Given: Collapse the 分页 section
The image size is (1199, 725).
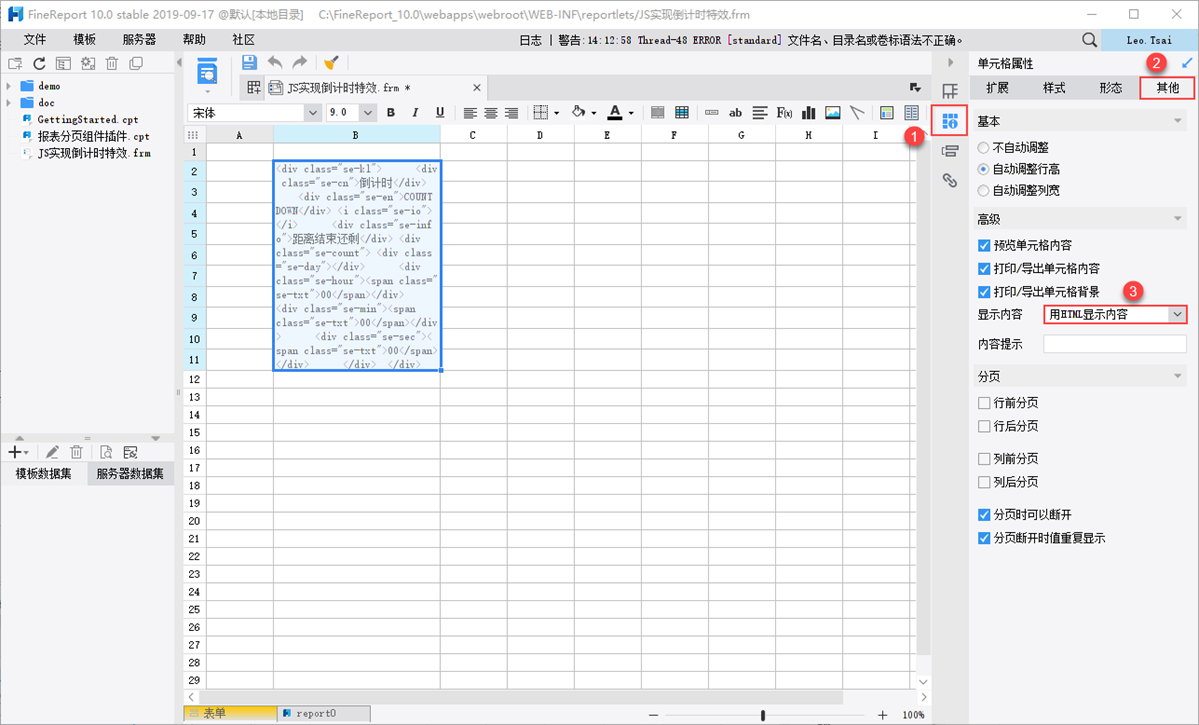Looking at the screenshot, I should (1178, 376).
